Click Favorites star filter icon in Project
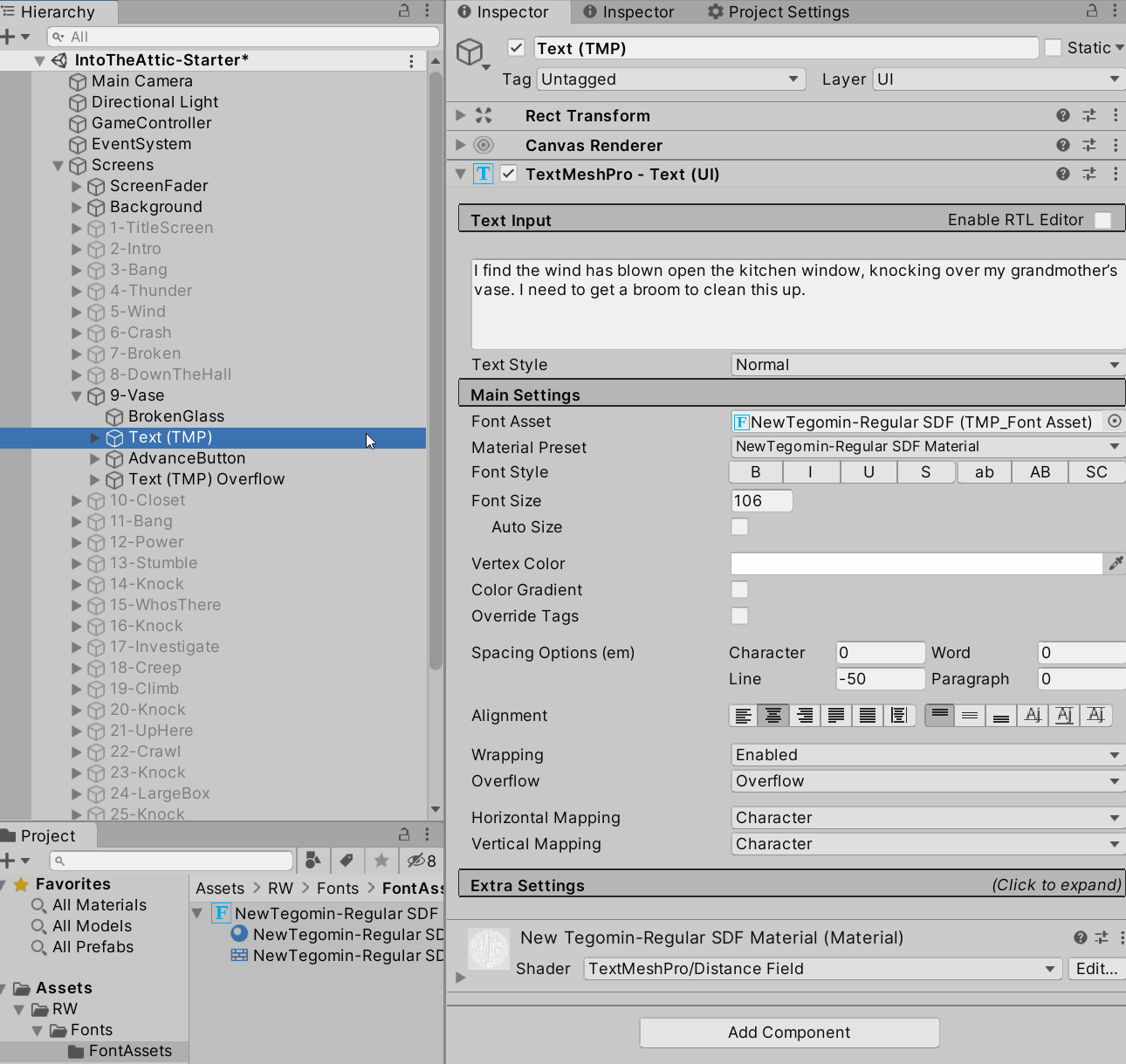This screenshot has width=1126, height=1064. click(x=381, y=861)
